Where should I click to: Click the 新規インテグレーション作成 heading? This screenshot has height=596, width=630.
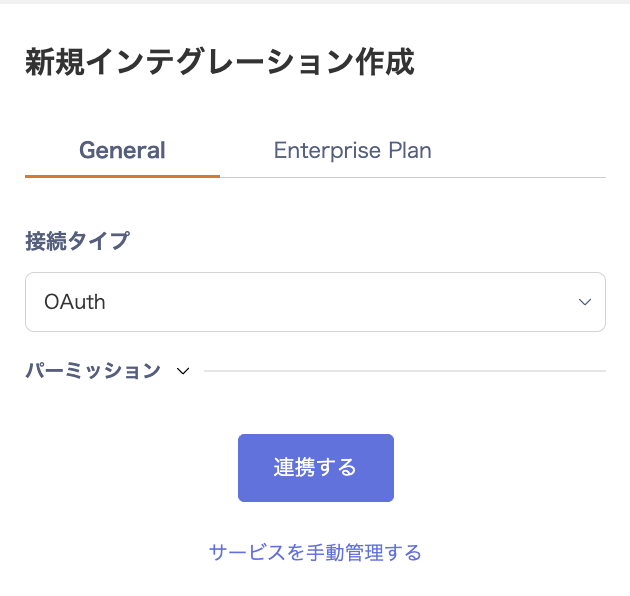(219, 63)
